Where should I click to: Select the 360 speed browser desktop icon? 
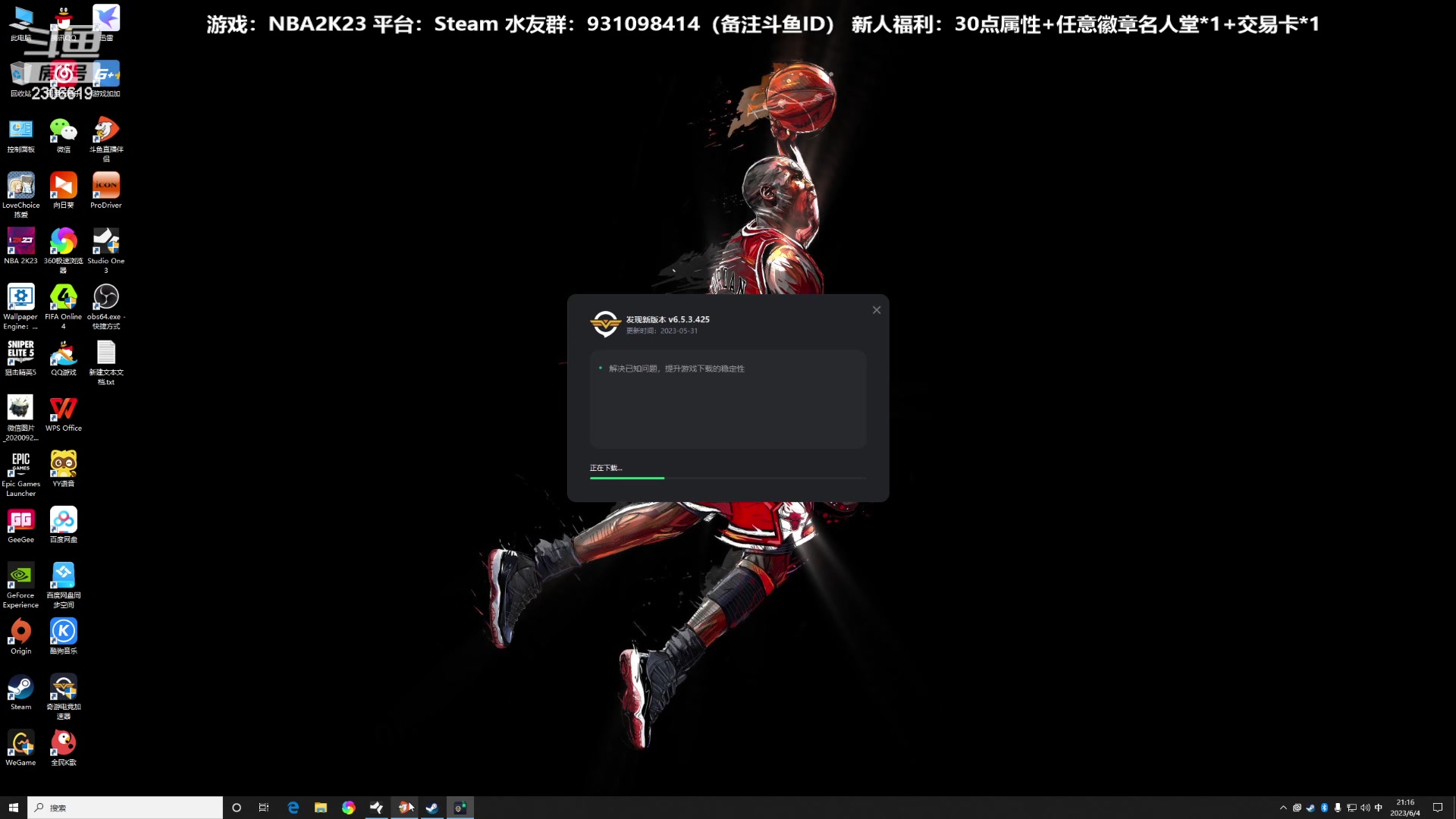pyautogui.click(x=64, y=250)
